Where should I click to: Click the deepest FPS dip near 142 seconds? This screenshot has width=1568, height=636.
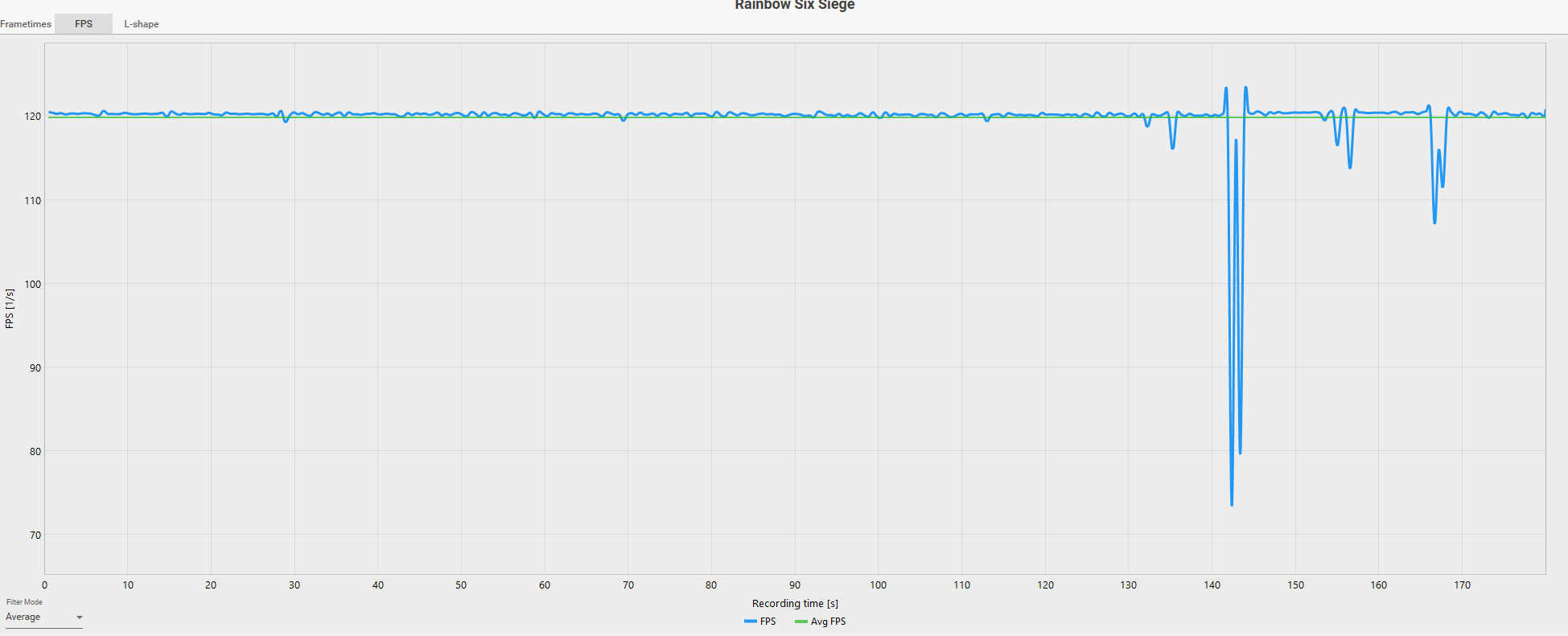(x=1232, y=504)
